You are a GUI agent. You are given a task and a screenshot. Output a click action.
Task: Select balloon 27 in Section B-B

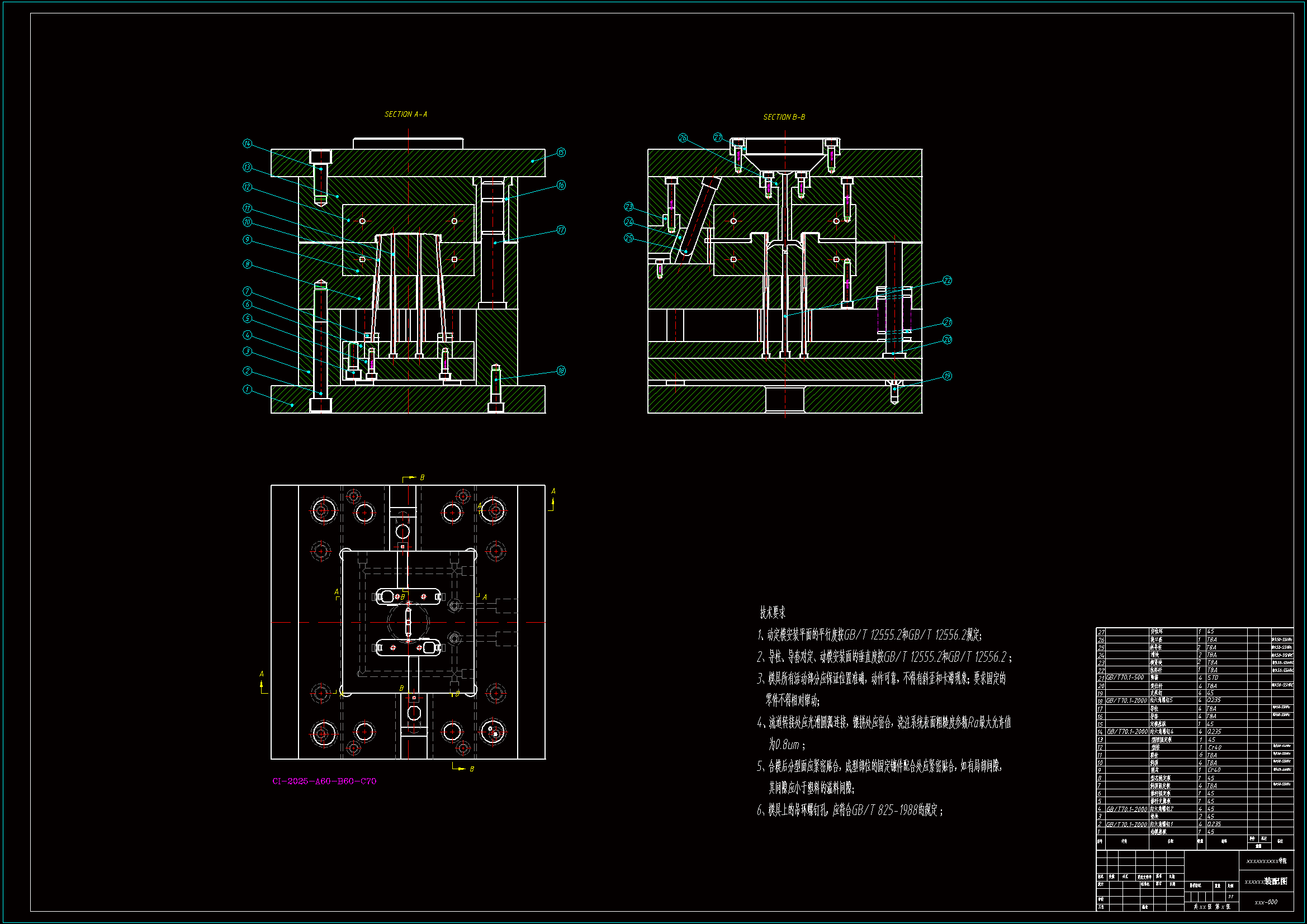(x=718, y=137)
